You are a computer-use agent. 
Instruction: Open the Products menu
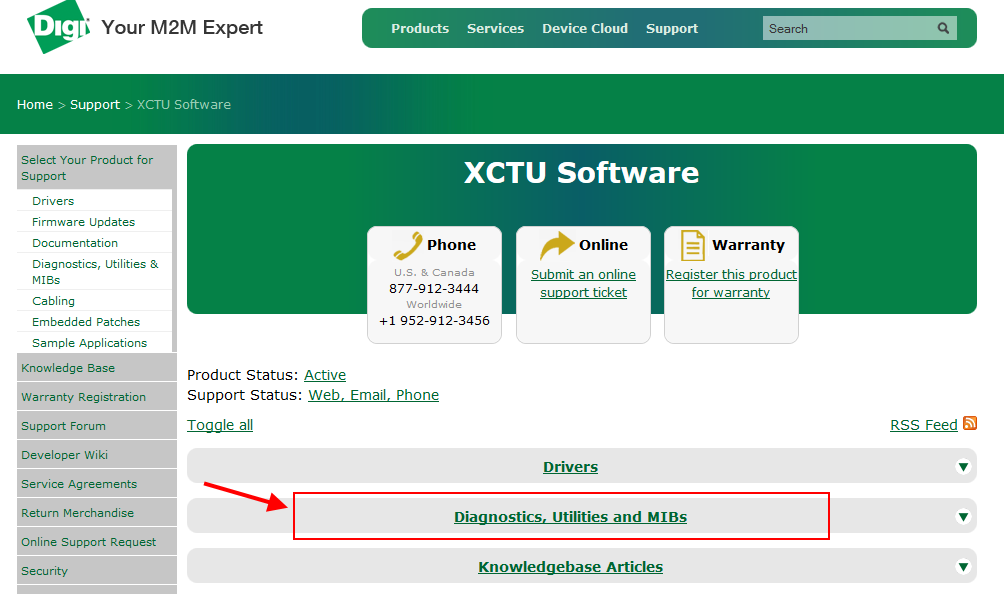(420, 28)
